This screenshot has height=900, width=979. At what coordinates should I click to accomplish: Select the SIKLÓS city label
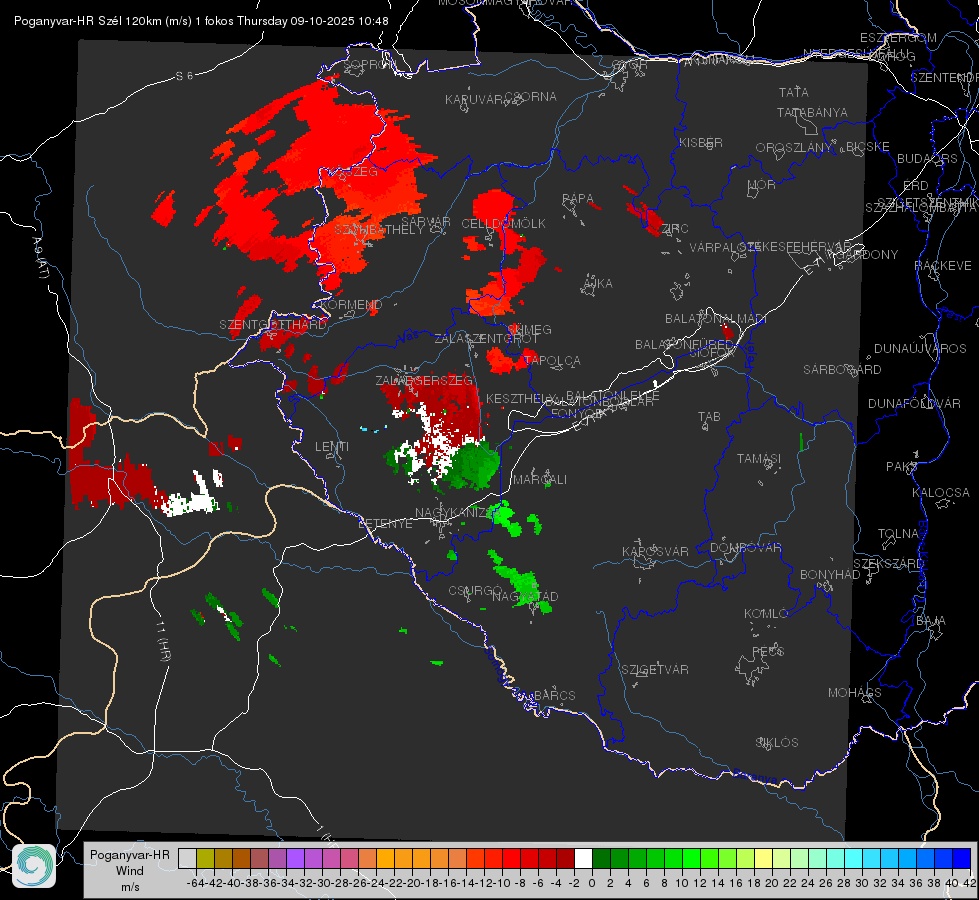(x=777, y=743)
